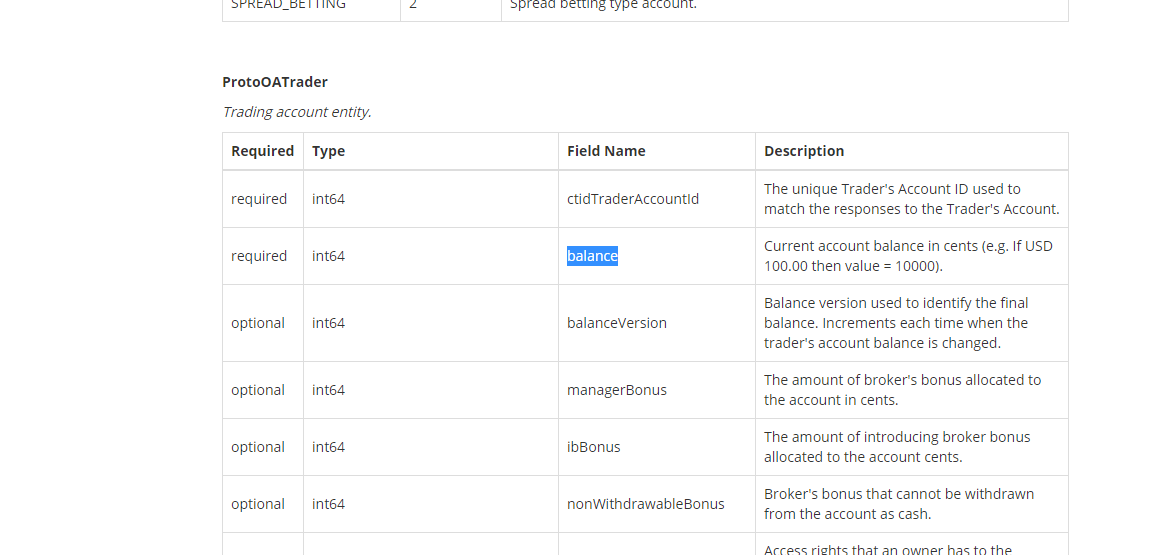Select the nonWithdrawableBonus field name
The image size is (1151, 555).
pos(645,504)
